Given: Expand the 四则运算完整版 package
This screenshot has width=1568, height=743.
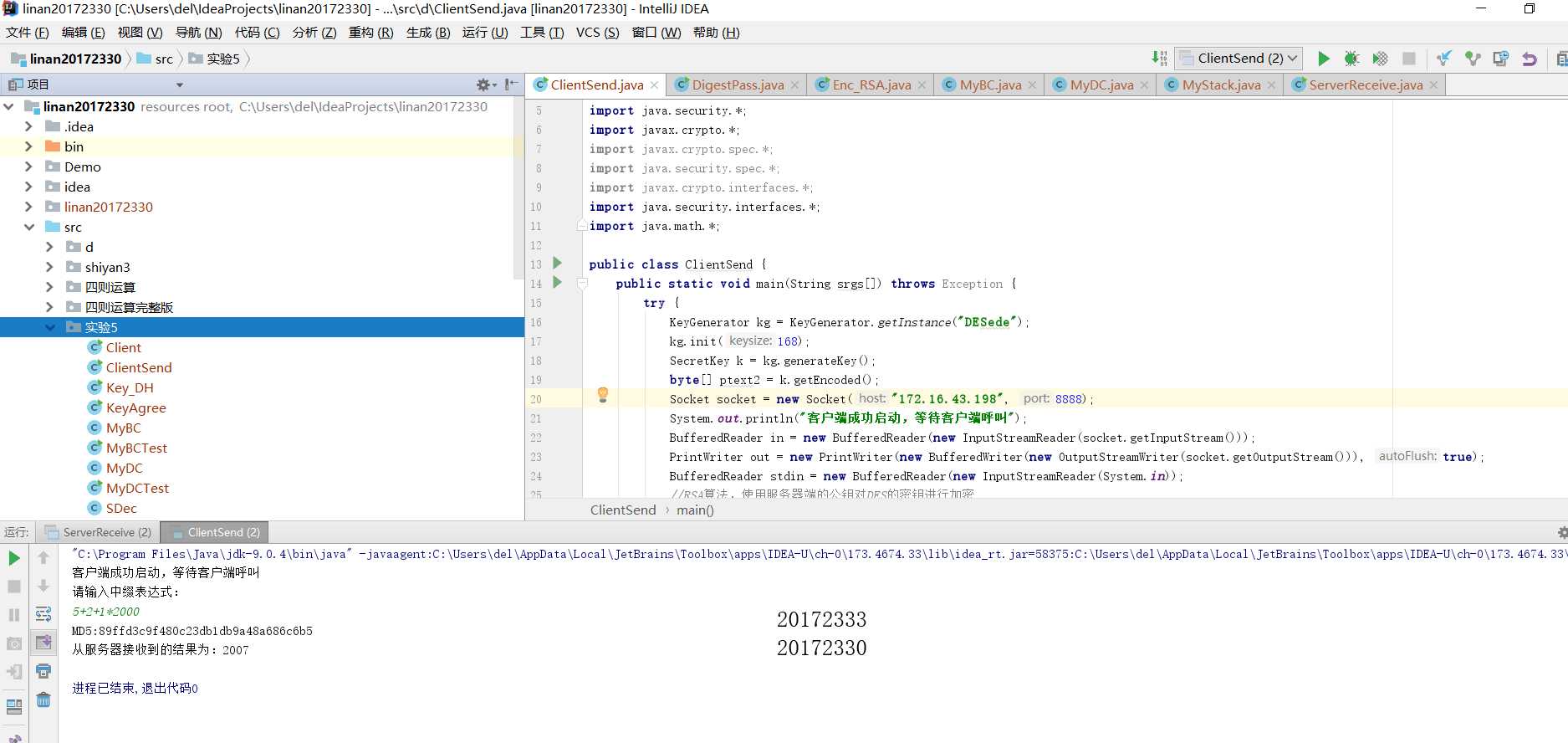Looking at the screenshot, I should click(49, 307).
